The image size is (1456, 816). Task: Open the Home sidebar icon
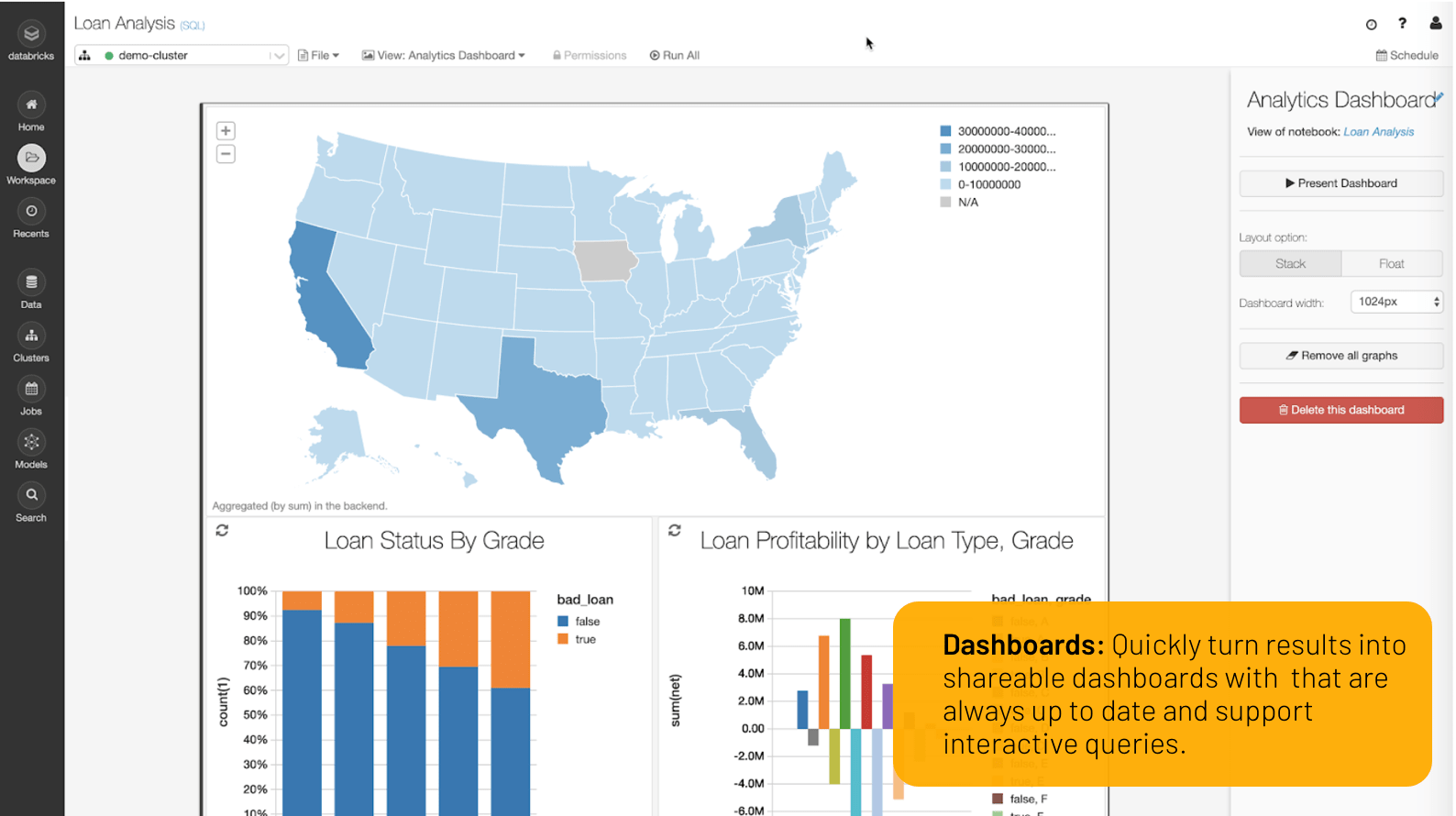tap(31, 105)
